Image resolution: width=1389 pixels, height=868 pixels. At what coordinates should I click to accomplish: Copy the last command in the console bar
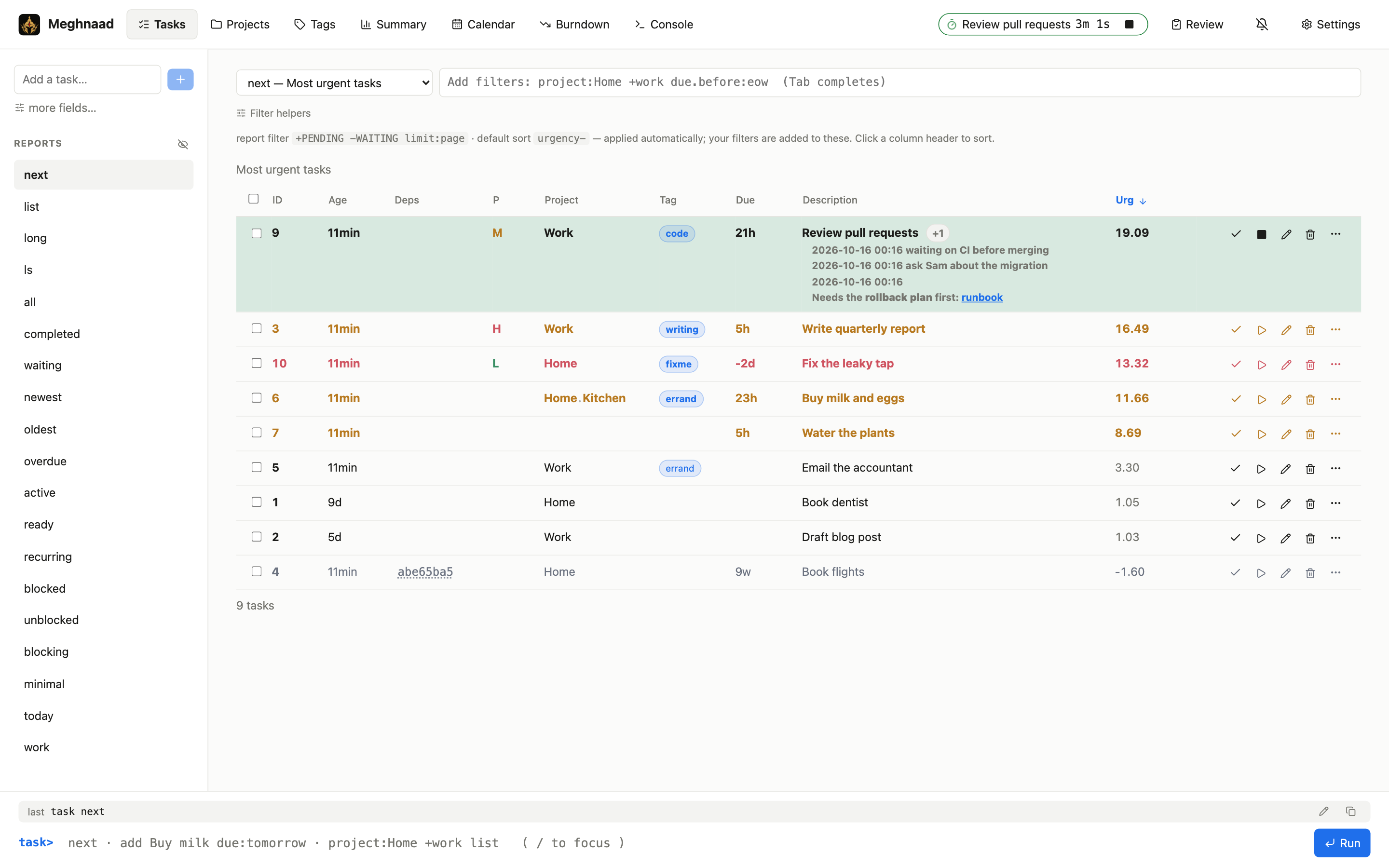(x=1350, y=811)
